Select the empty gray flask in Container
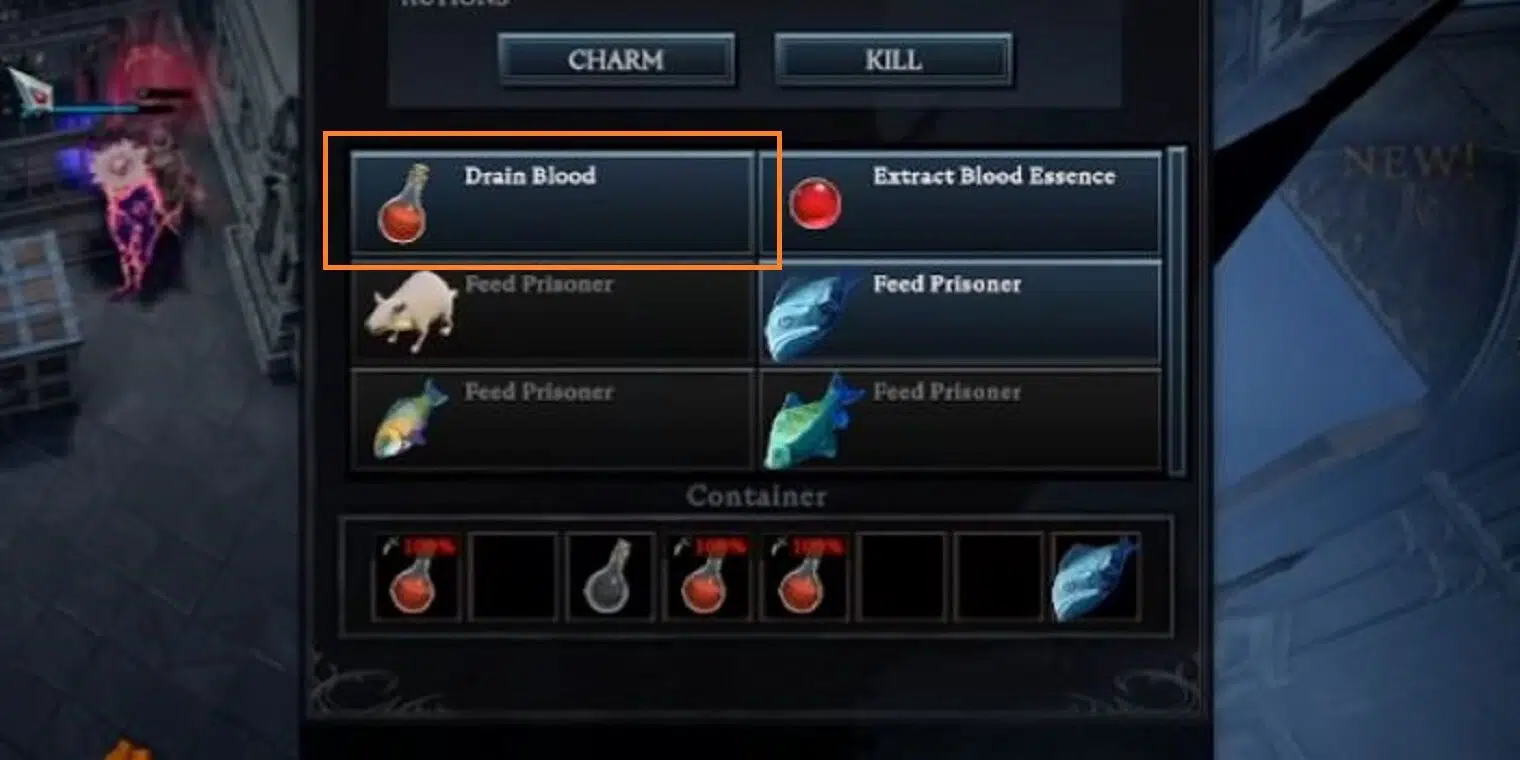Screen dimensions: 1520x760 (x=611, y=576)
